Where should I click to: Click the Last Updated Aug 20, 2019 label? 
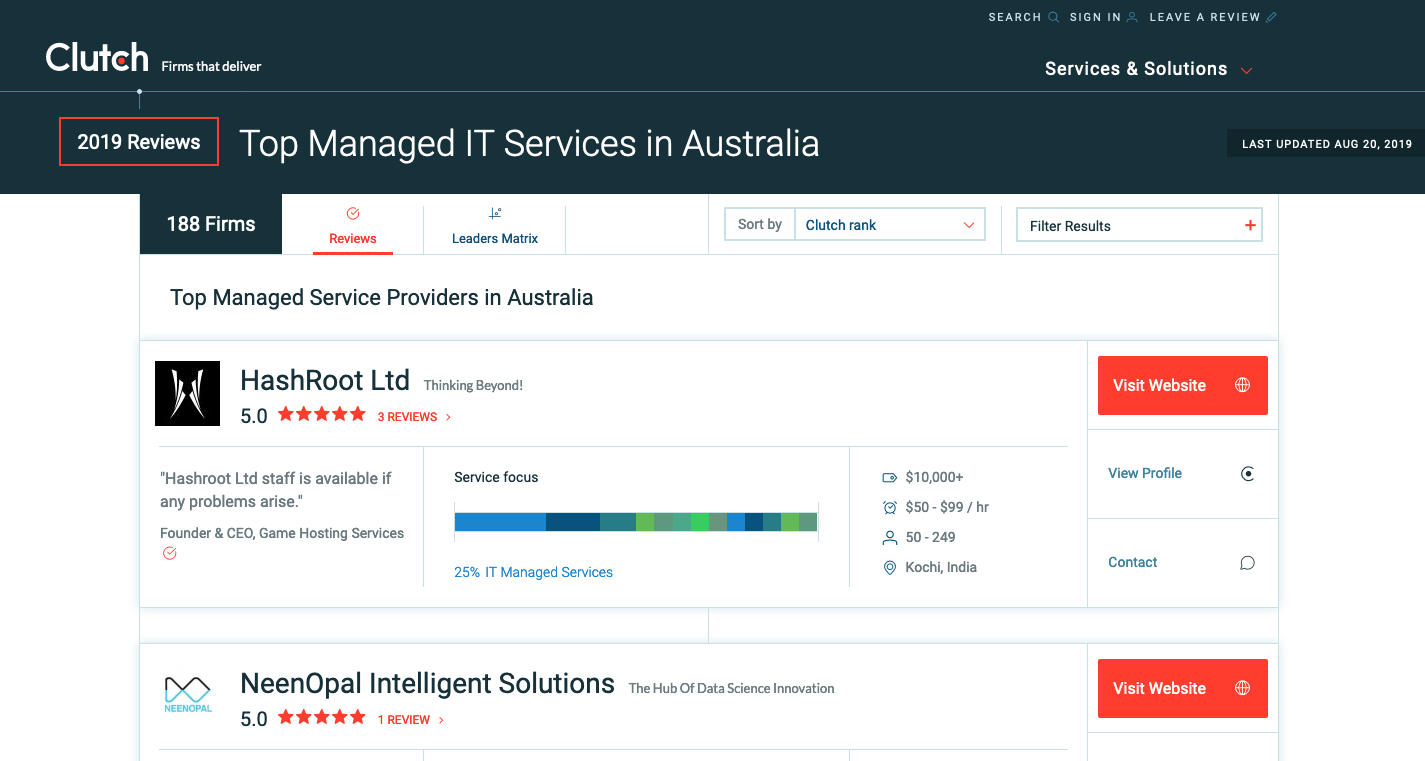pos(1326,144)
